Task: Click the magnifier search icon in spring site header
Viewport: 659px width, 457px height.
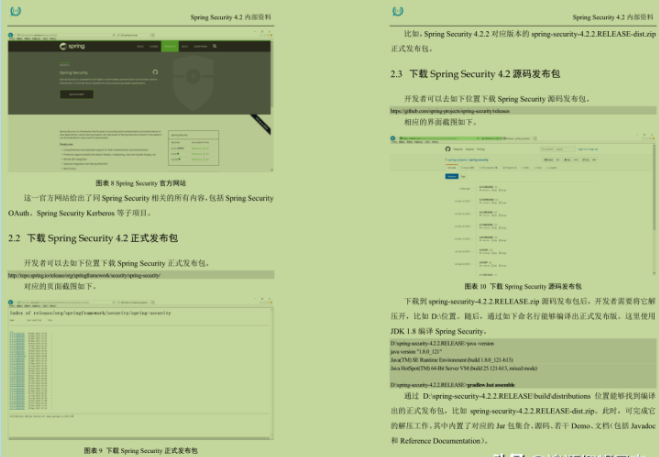Action: (x=215, y=46)
